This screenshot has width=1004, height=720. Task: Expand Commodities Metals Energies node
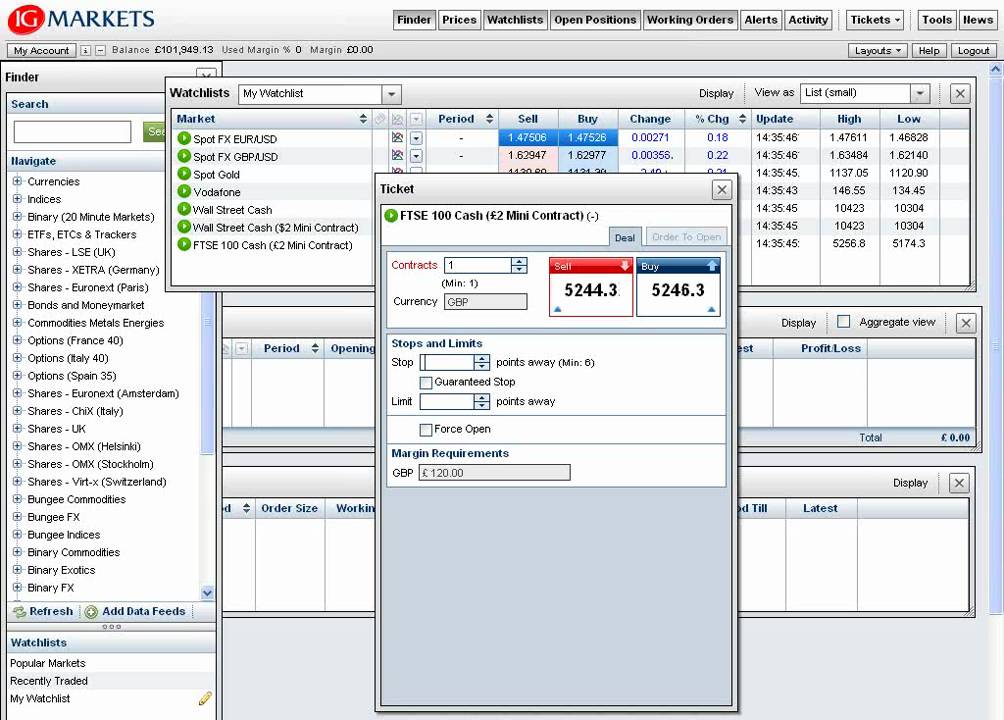[x=17, y=323]
